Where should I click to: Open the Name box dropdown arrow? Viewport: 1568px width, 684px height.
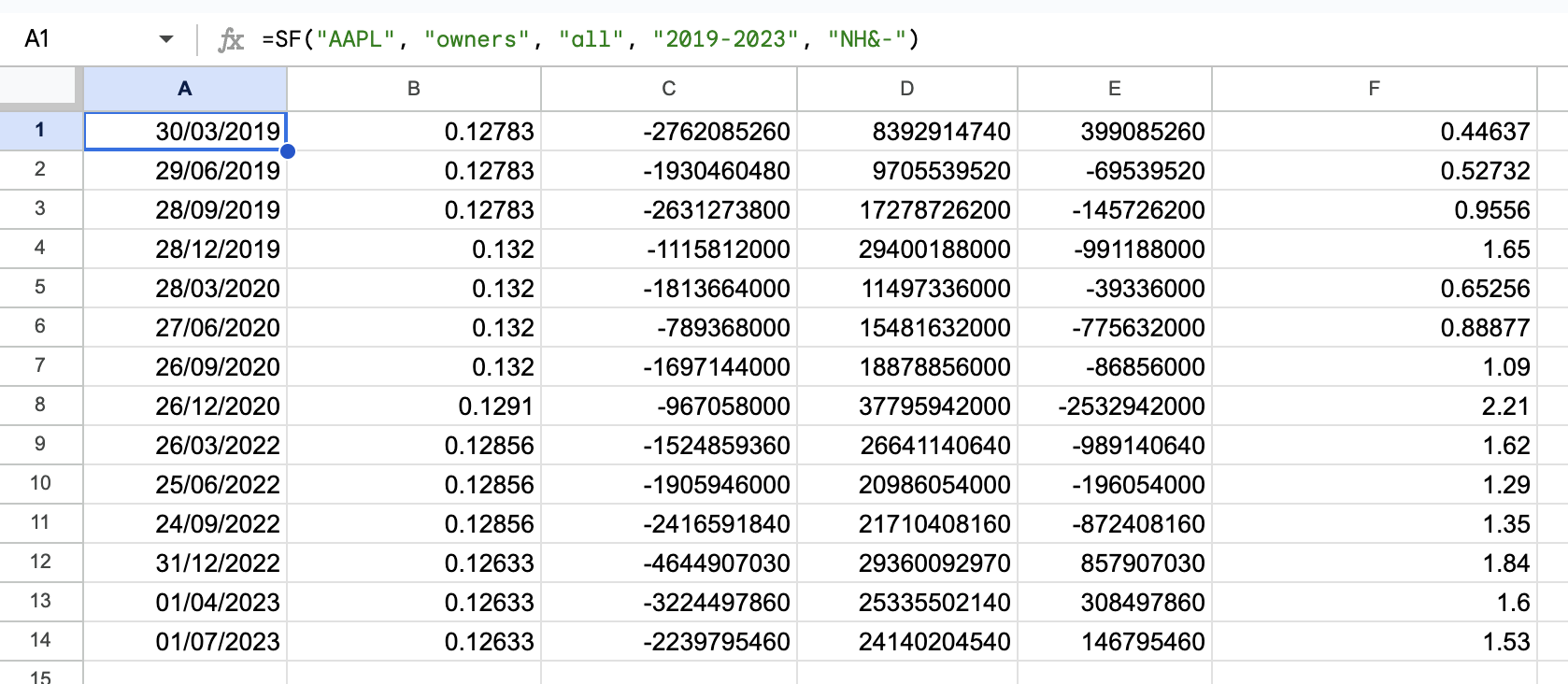tap(166, 39)
